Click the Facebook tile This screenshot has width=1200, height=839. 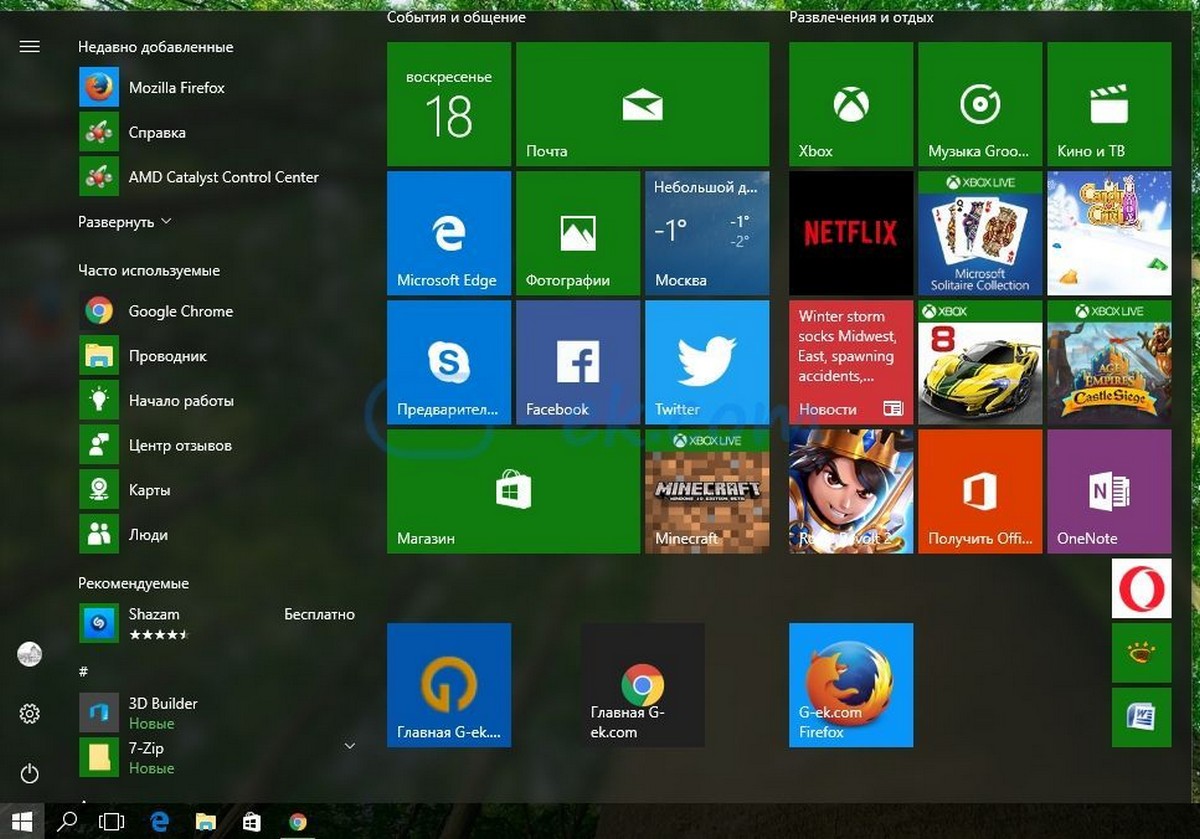[578, 362]
